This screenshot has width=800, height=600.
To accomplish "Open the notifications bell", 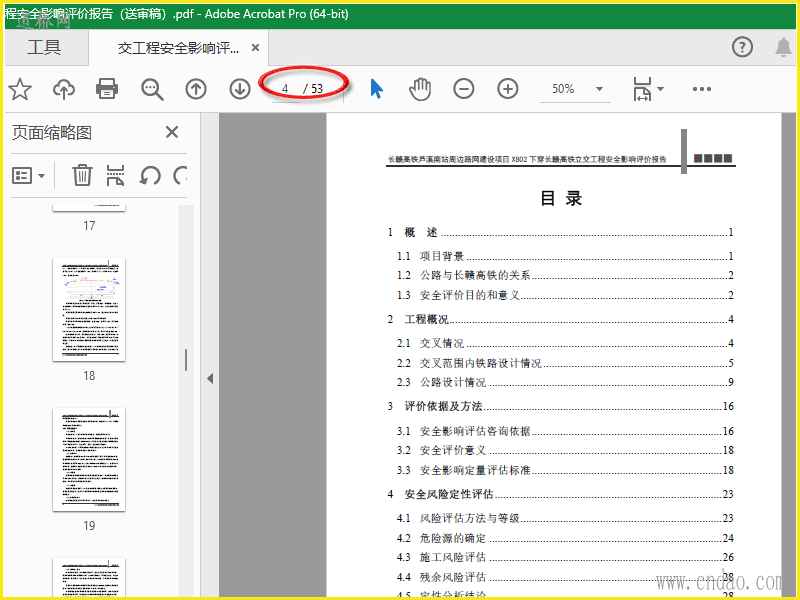I will pyautogui.click(x=783, y=47).
